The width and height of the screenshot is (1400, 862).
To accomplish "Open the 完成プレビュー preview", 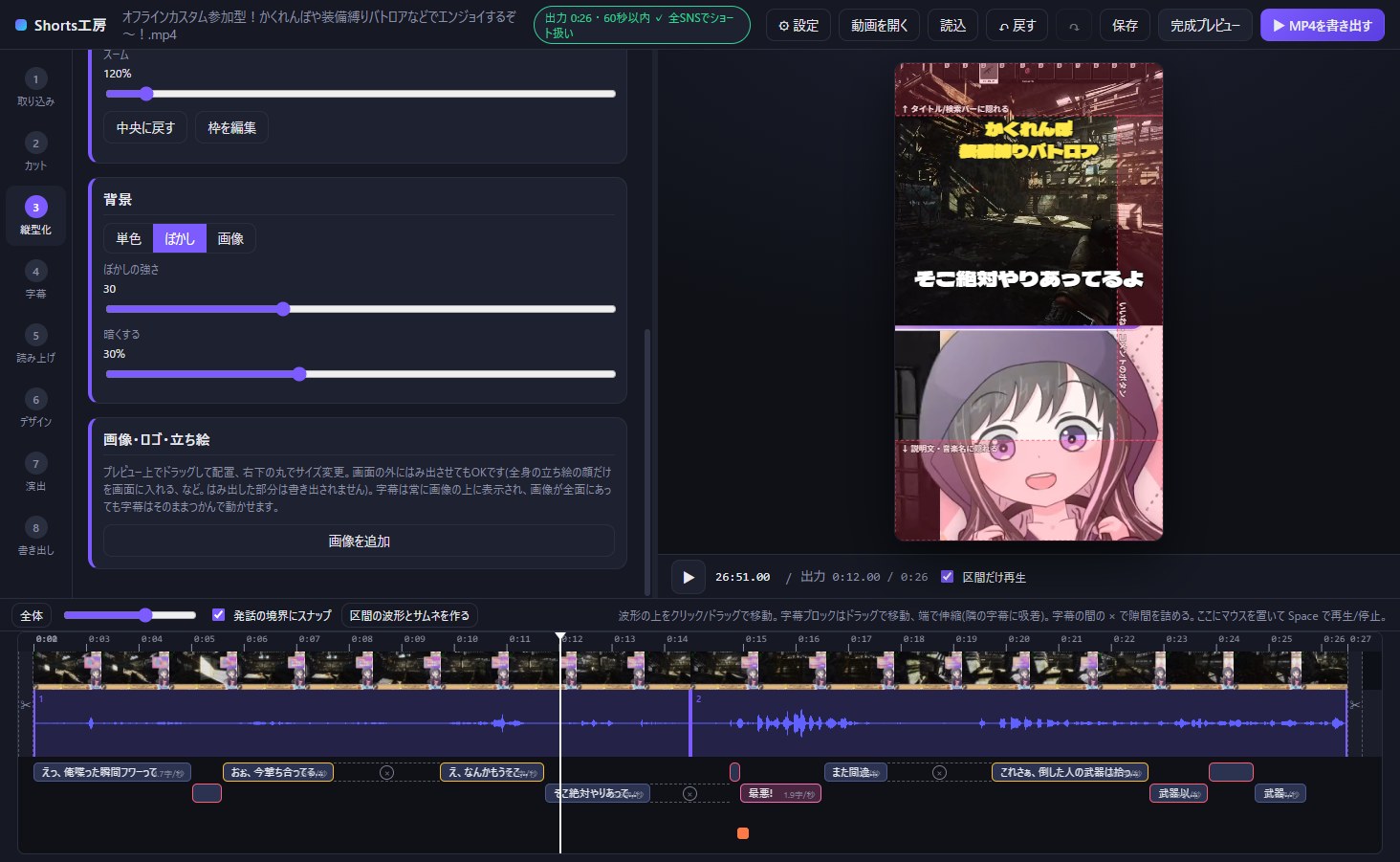I will 1205,26.
